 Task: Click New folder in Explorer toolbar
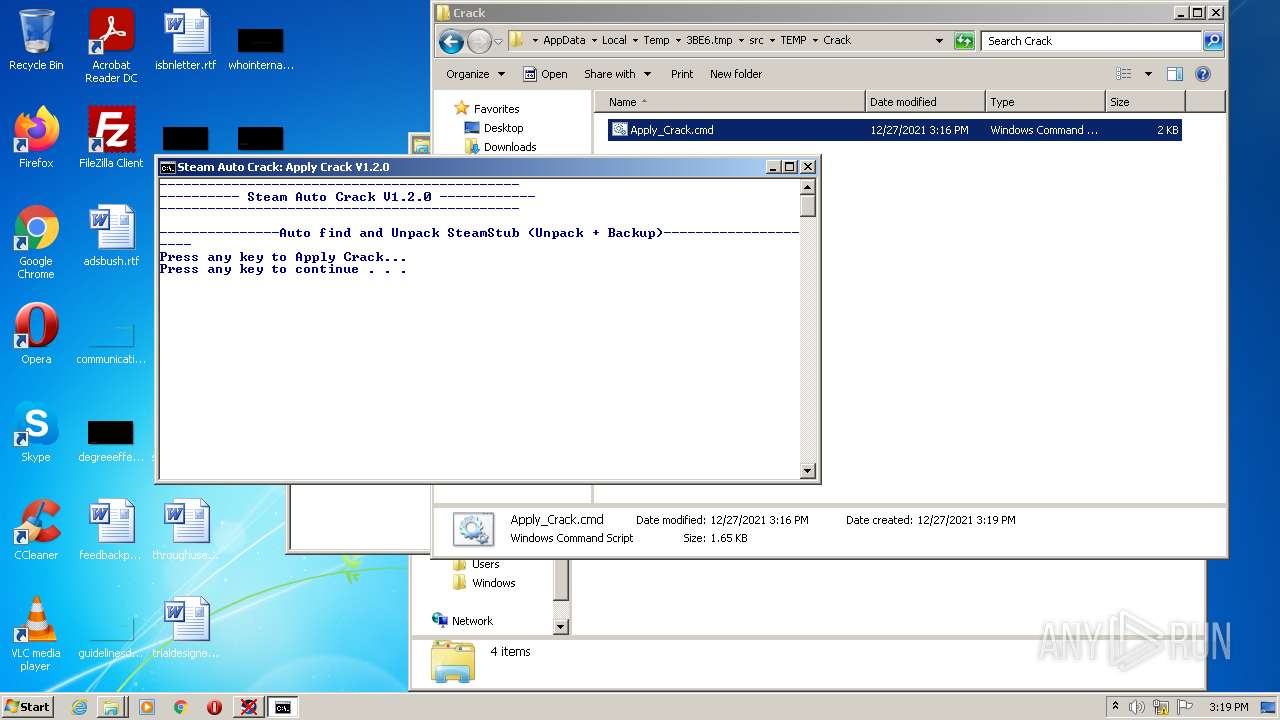pyautogui.click(x=736, y=74)
